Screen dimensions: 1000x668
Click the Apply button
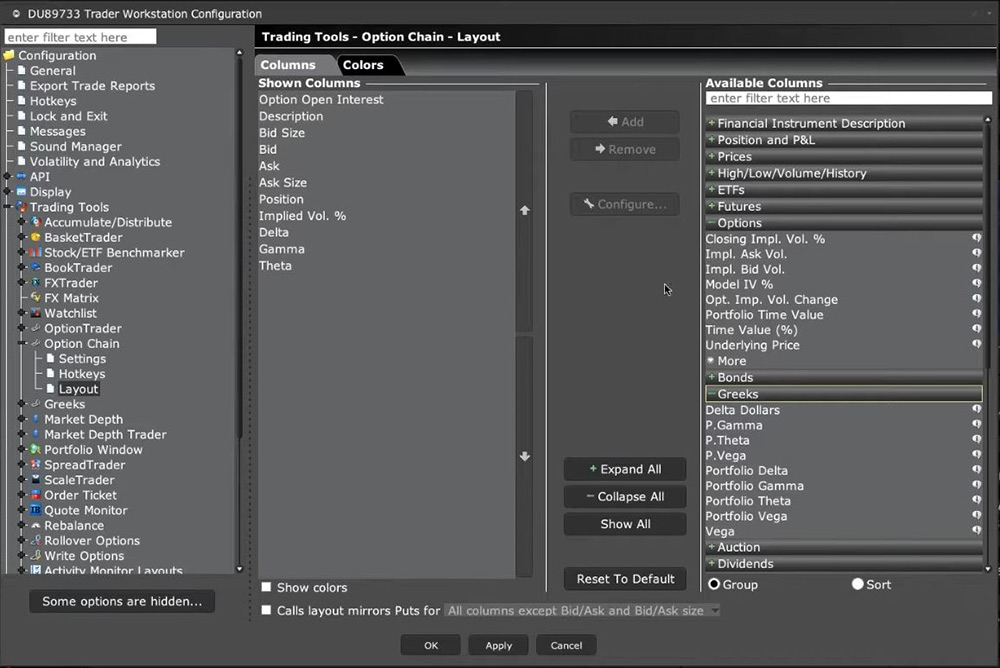[499, 645]
